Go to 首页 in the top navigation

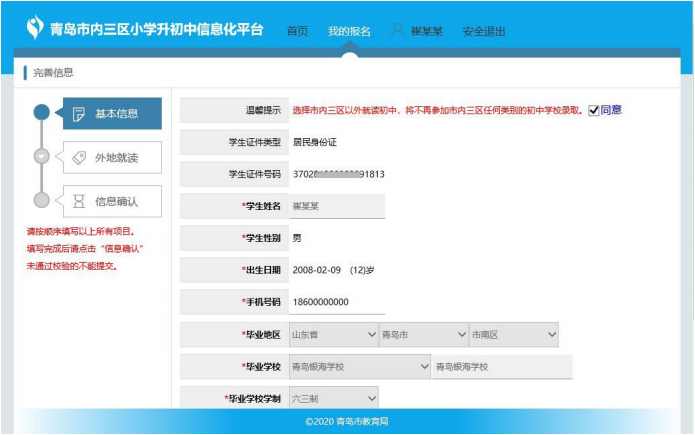pos(297,31)
